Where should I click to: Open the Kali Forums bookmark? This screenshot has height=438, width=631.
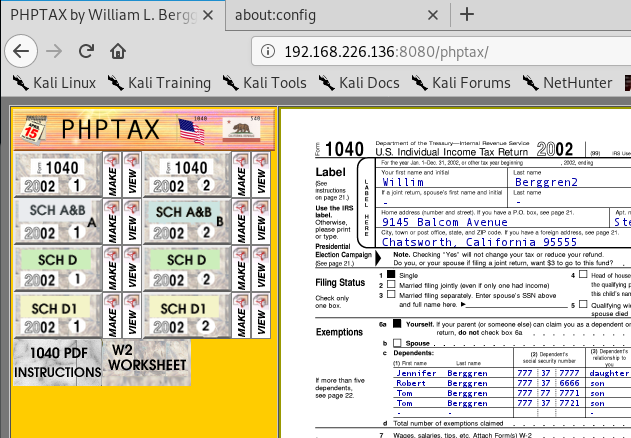tap(461, 83)
